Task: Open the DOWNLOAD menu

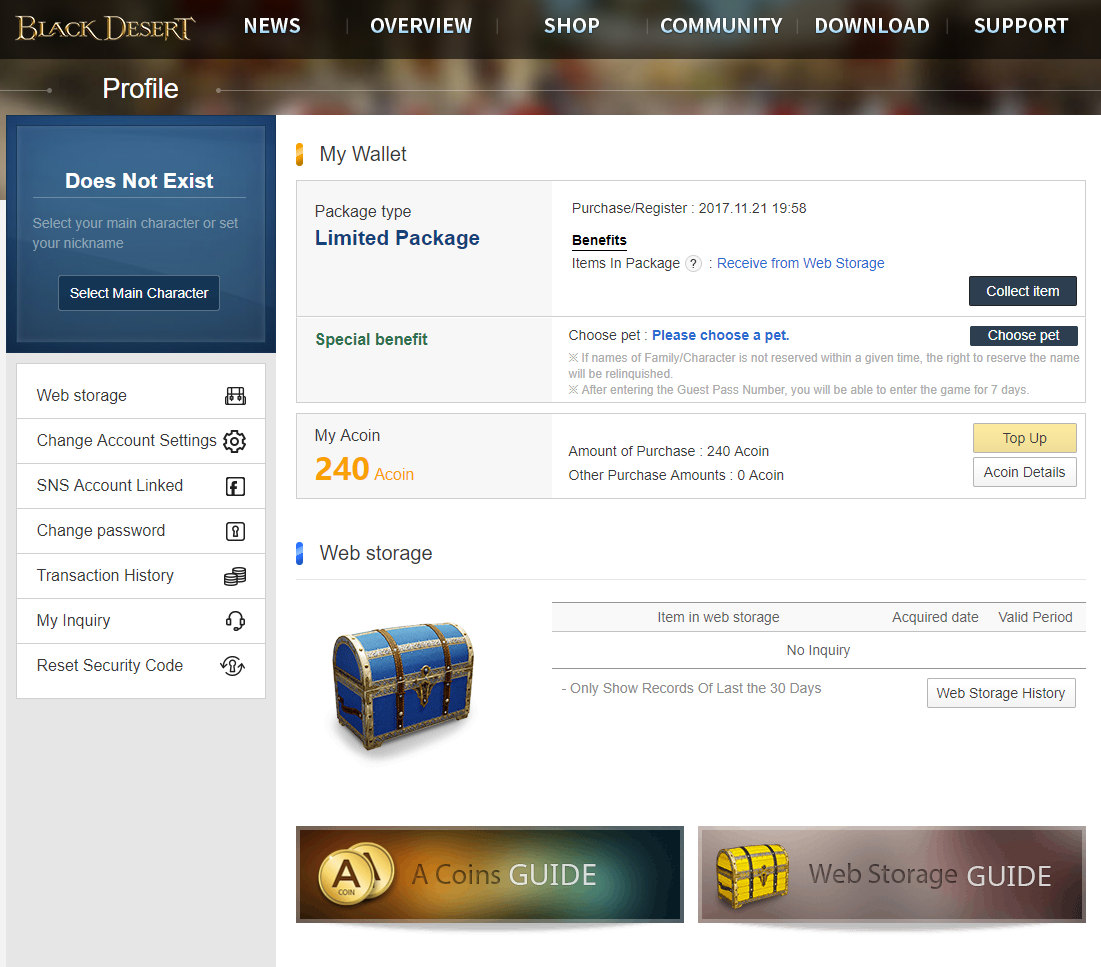Action: (872, 26)
